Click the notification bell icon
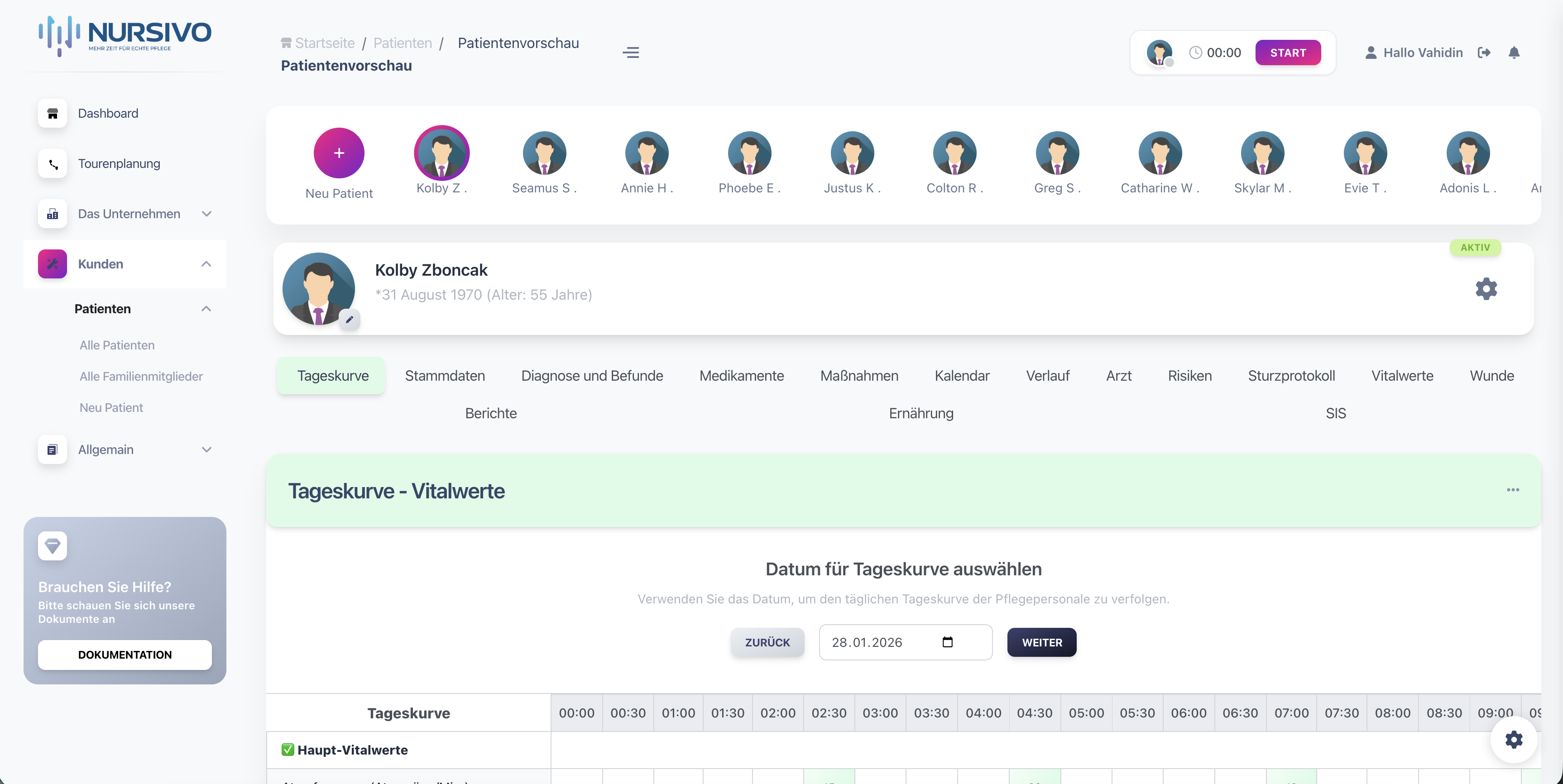 click(x=1514, y=53)
